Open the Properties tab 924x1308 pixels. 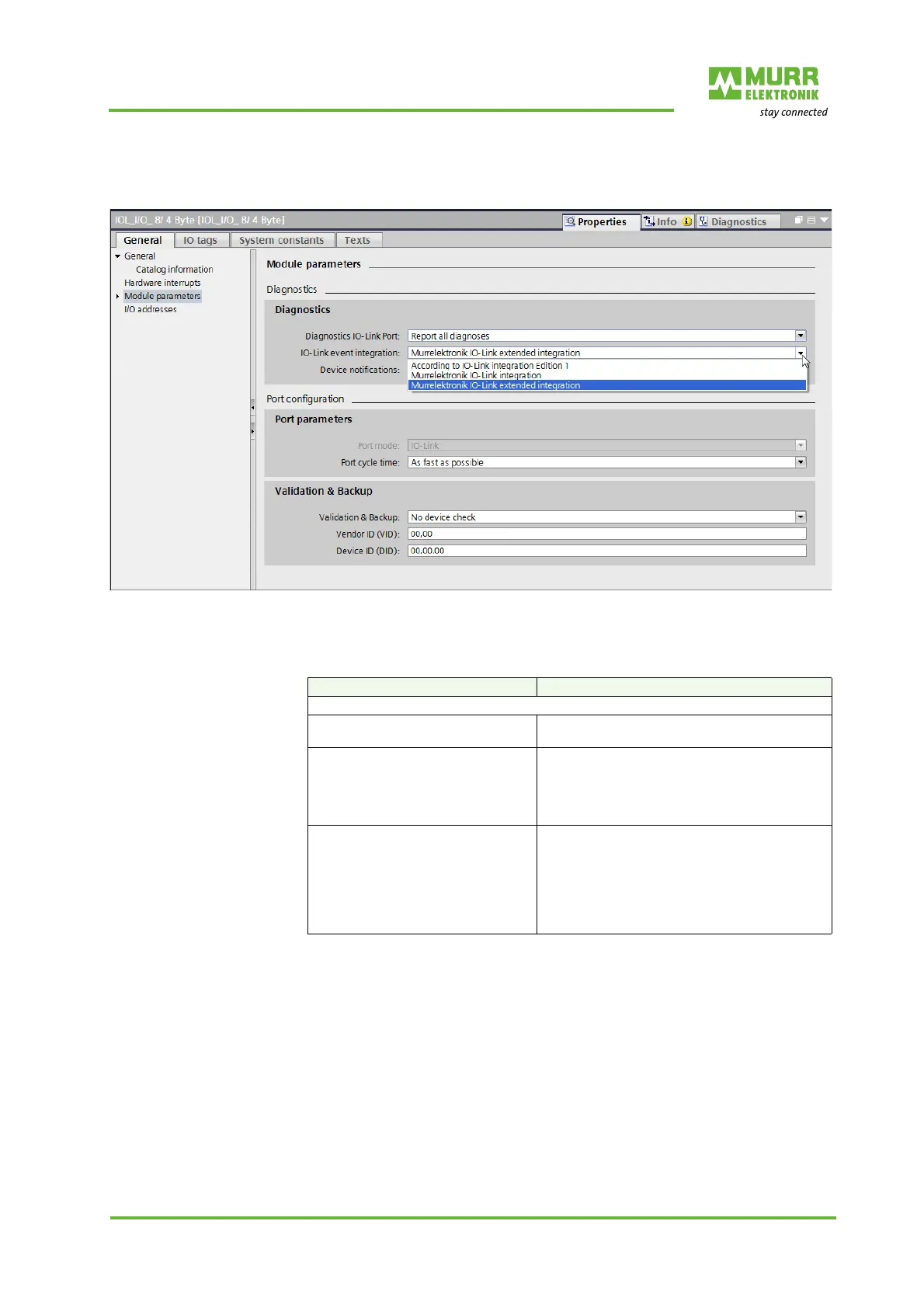[x=600, y=222]
